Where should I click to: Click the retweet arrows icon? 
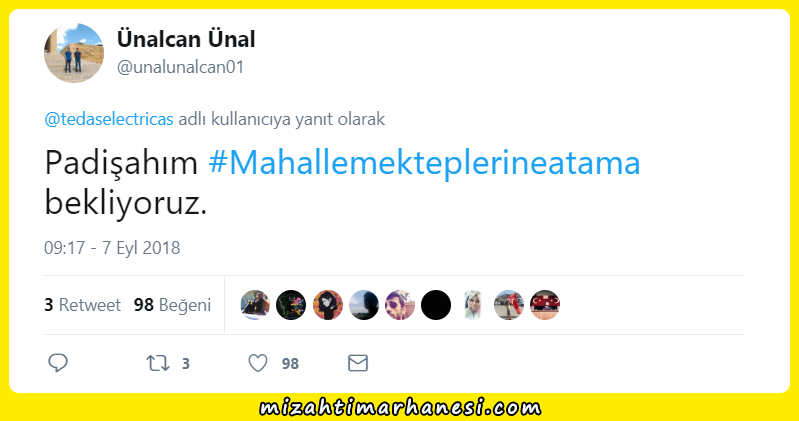point(157,363)
